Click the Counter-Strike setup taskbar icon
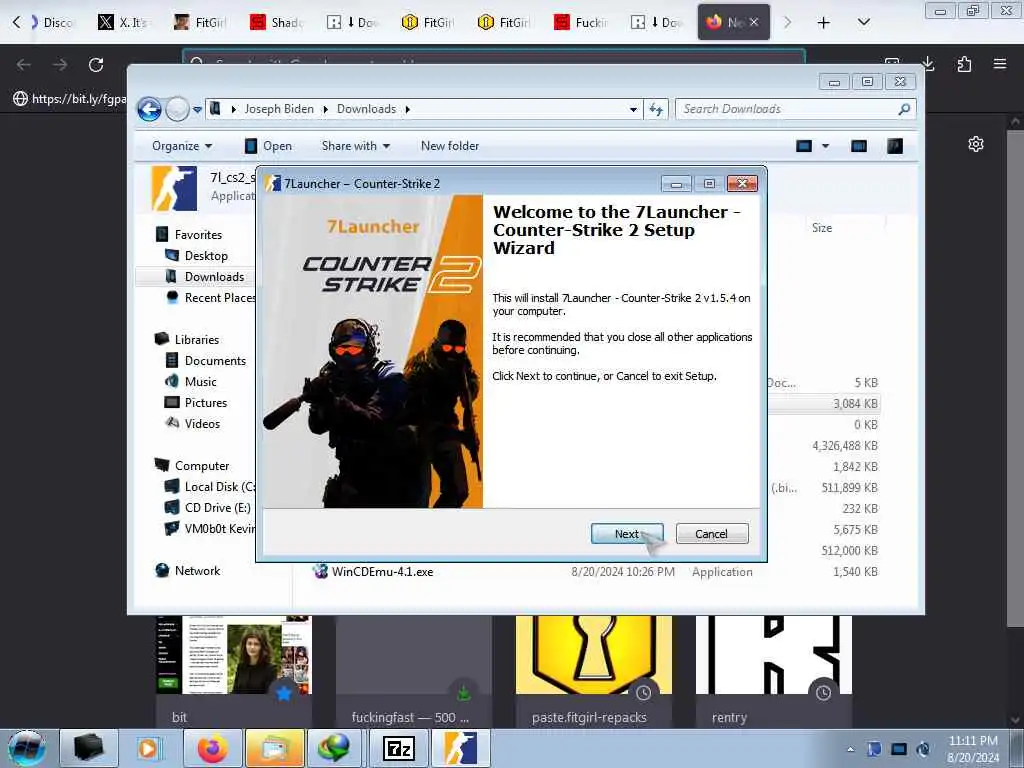The width and height of the screenshot is (1024, 768). coord(460,748)
